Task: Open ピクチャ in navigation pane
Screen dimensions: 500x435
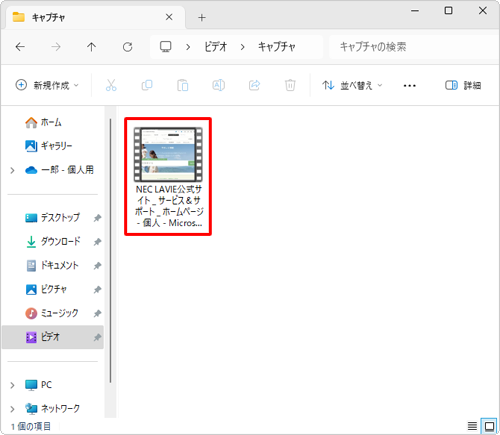Action: point(46,289)
